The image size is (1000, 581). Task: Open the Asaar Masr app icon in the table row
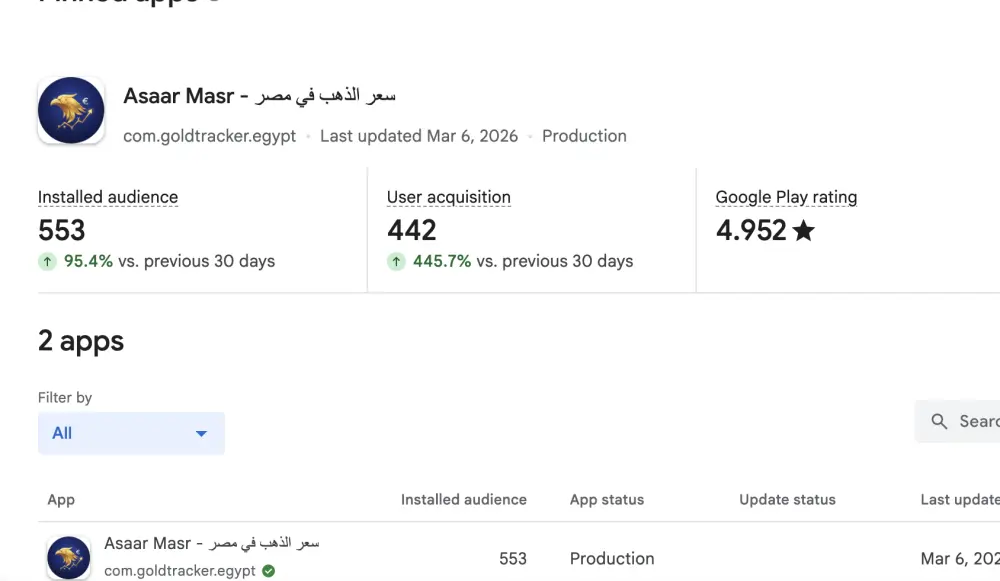click(68, 557)
